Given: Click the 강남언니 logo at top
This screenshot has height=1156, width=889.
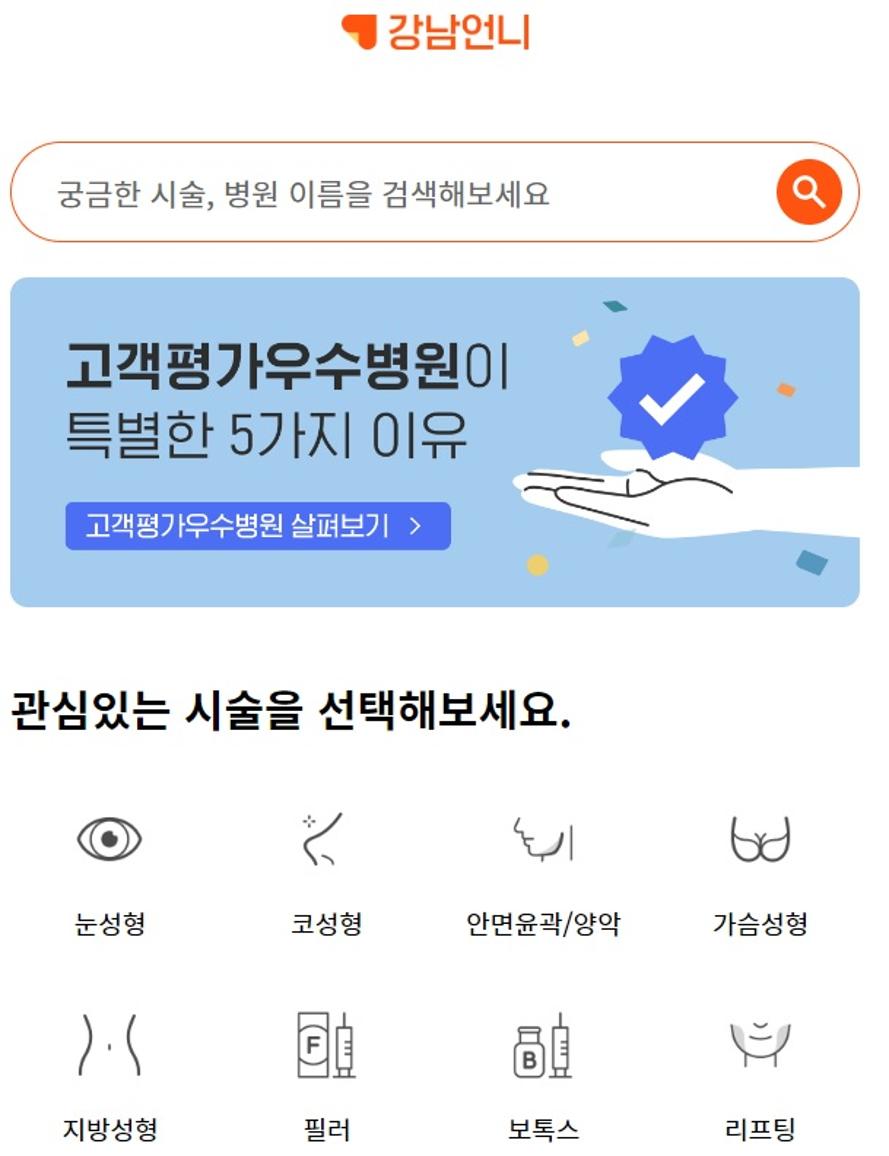Looking at the screenshot, I should tap(436, 32).
